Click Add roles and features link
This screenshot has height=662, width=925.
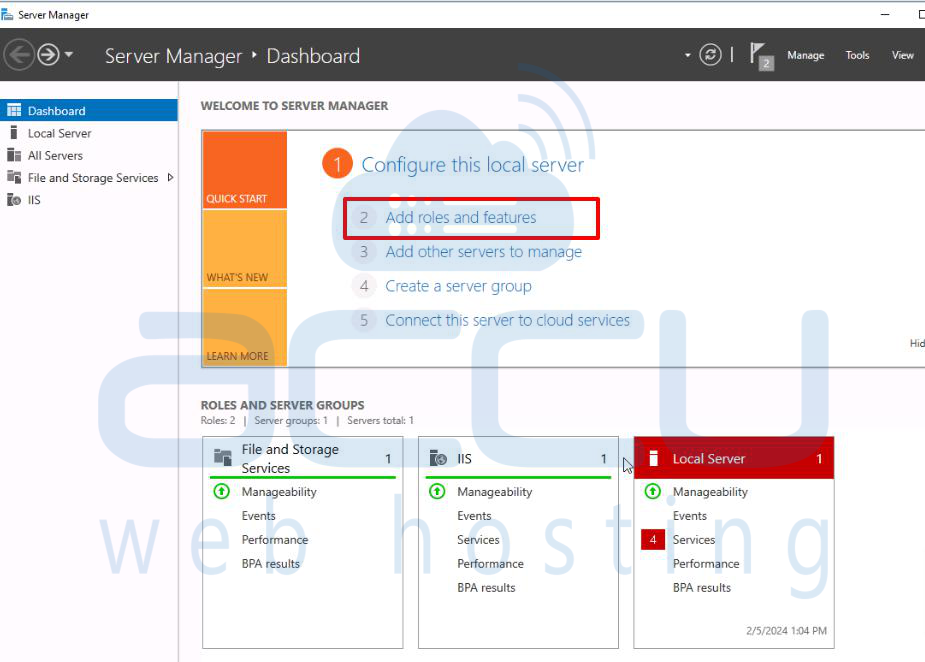(x=461, y=218)
